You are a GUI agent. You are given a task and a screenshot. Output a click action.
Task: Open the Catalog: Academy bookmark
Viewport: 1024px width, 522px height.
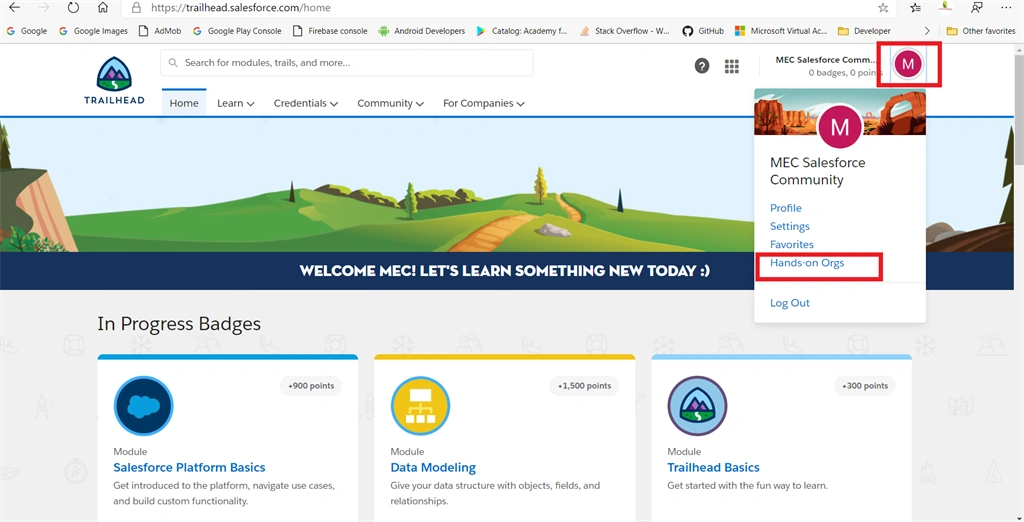[x=522, y=31]
